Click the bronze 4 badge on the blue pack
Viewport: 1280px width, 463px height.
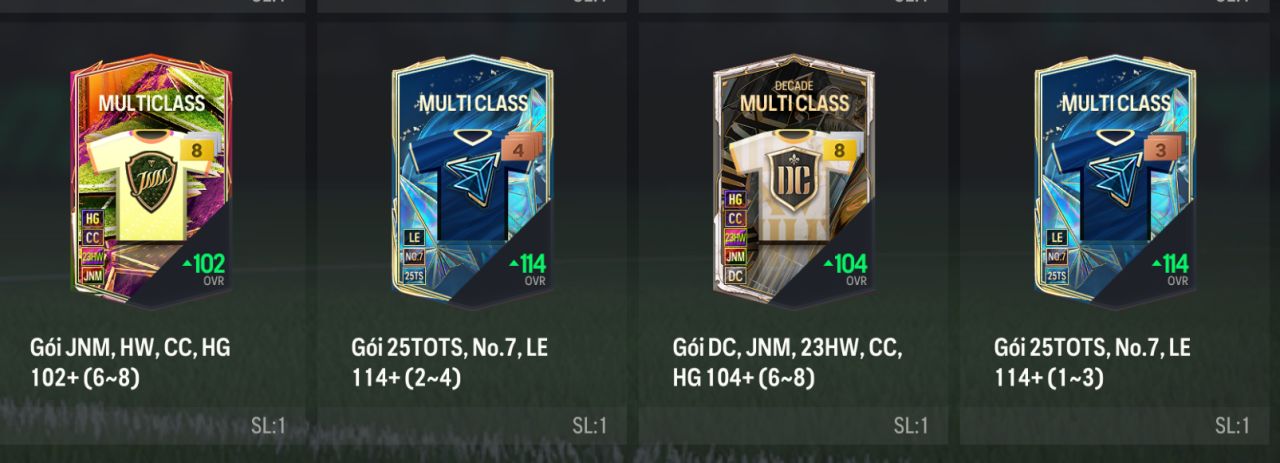coord(518,149)
